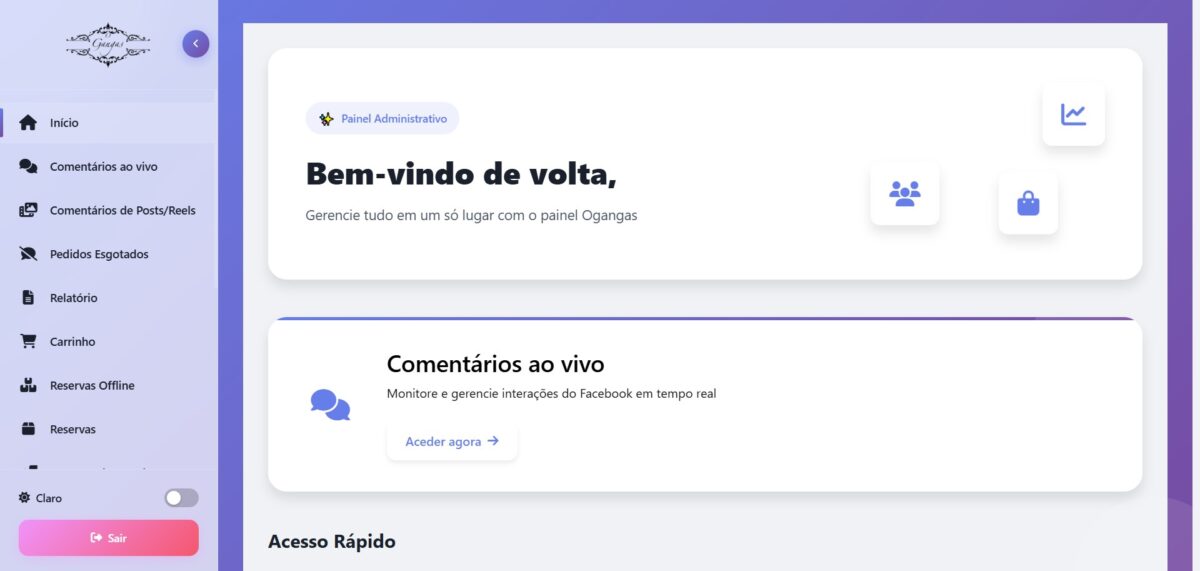Click the chat bubbles icon for Comentários ao vivo
The width and height of the screenshot is (1200, 571).
pos(28,167)
